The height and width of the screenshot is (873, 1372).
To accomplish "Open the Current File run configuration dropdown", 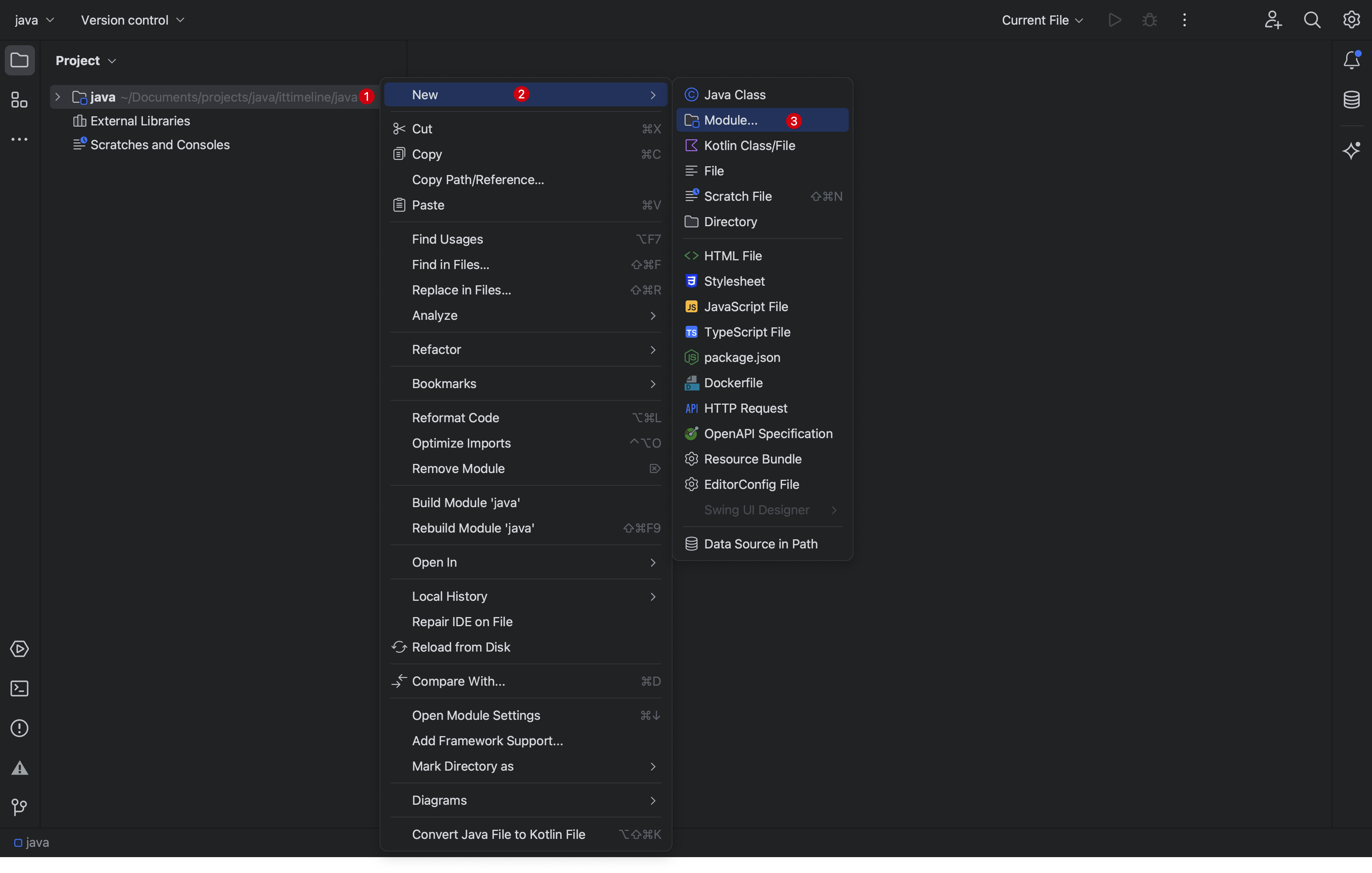I will click(1042, 20).
